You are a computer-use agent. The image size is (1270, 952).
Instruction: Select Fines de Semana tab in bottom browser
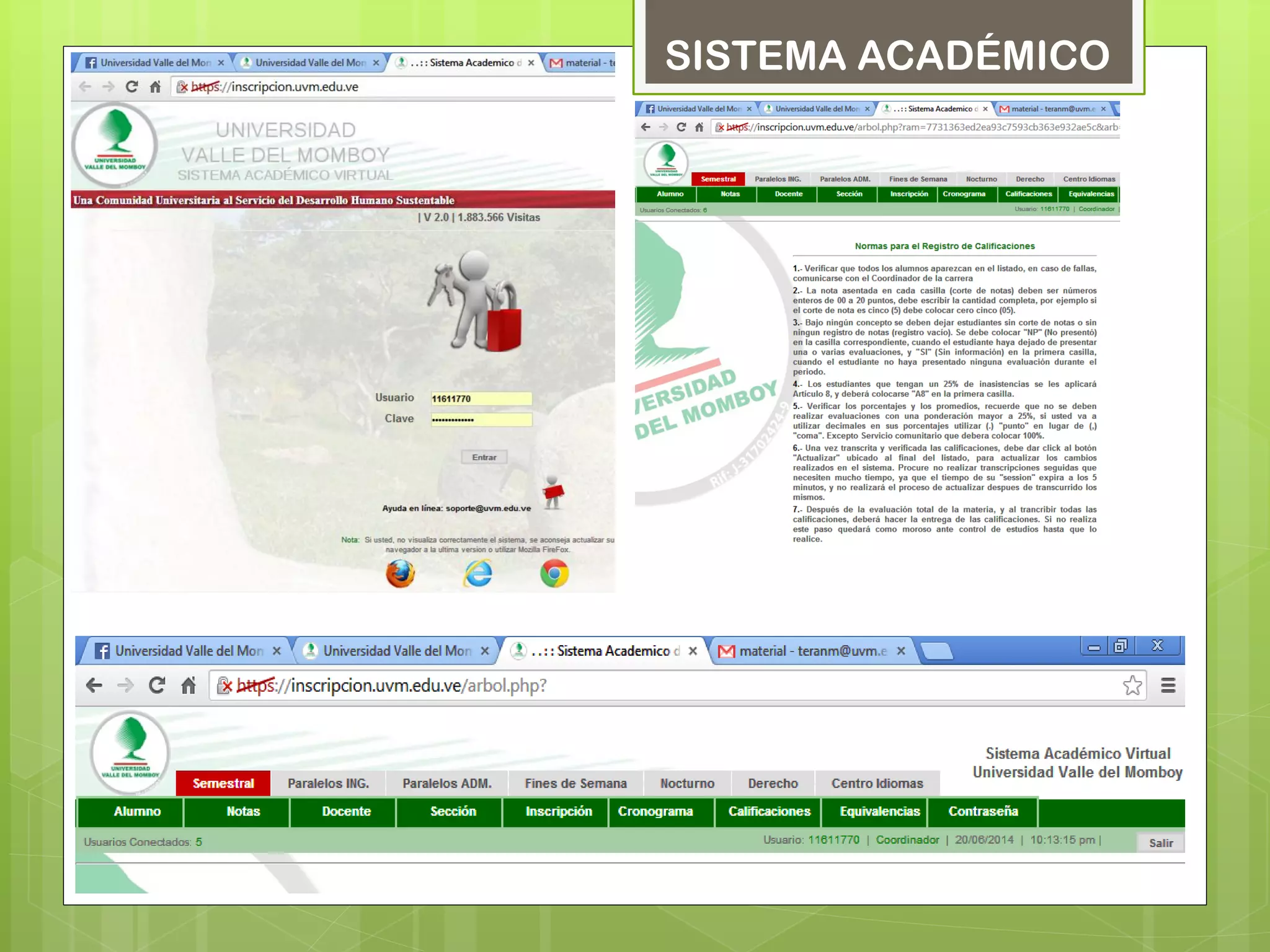pyautogui.click(x=575, y=783)
